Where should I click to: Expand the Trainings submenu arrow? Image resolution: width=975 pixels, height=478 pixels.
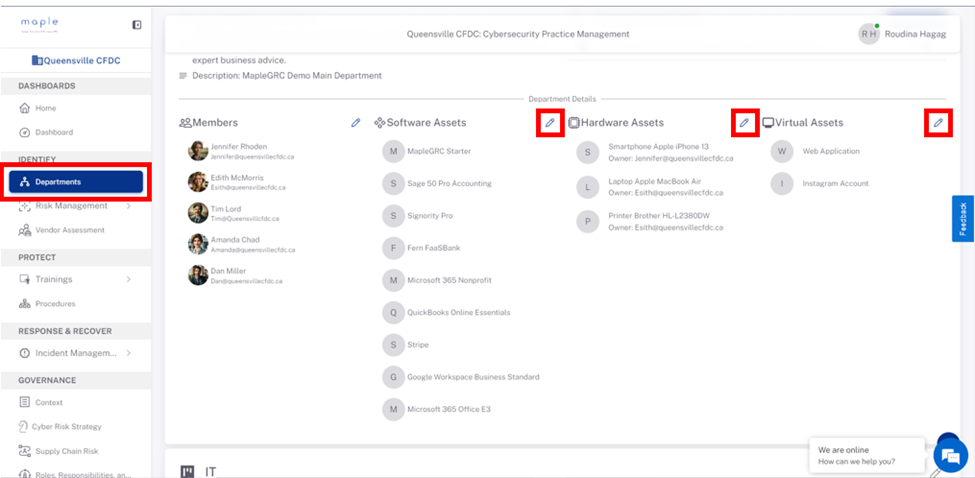pos(129,279)
